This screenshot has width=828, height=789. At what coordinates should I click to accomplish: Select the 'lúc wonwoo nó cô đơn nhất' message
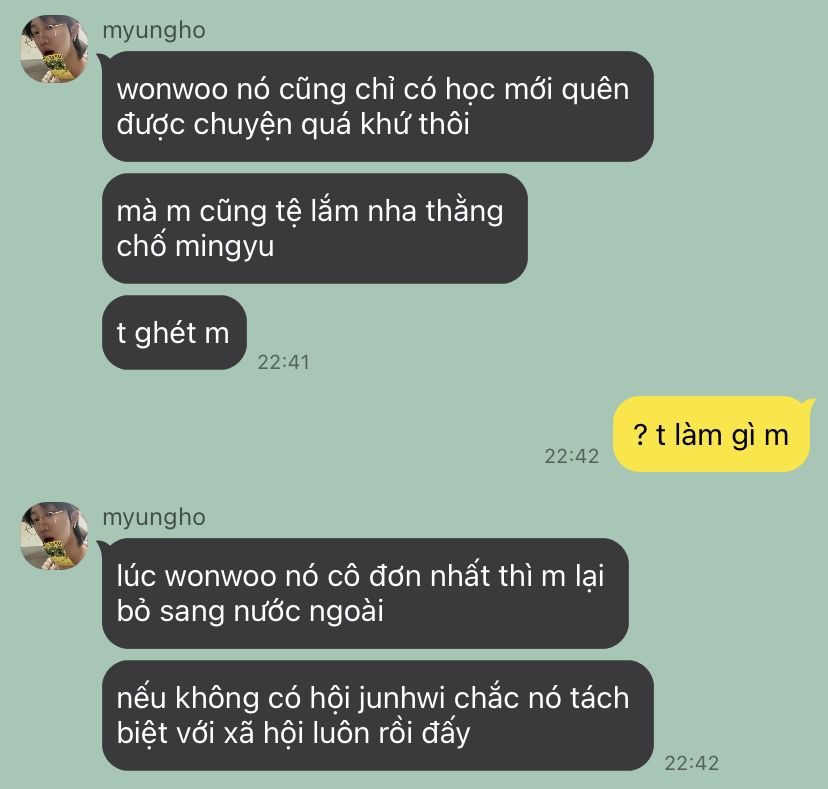[x=365, y=593]
